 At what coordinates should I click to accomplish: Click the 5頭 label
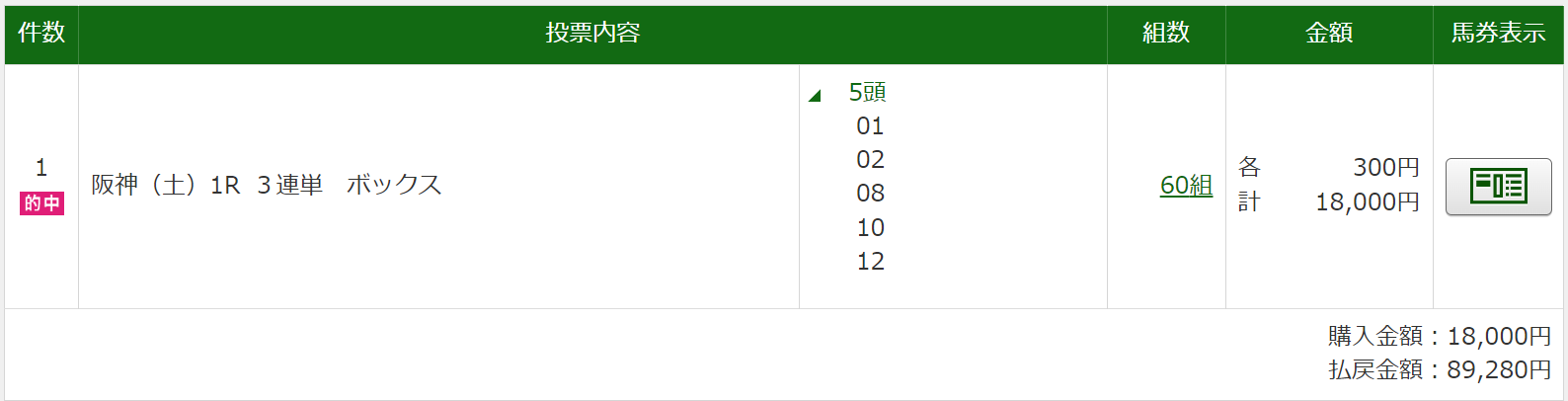867,92
